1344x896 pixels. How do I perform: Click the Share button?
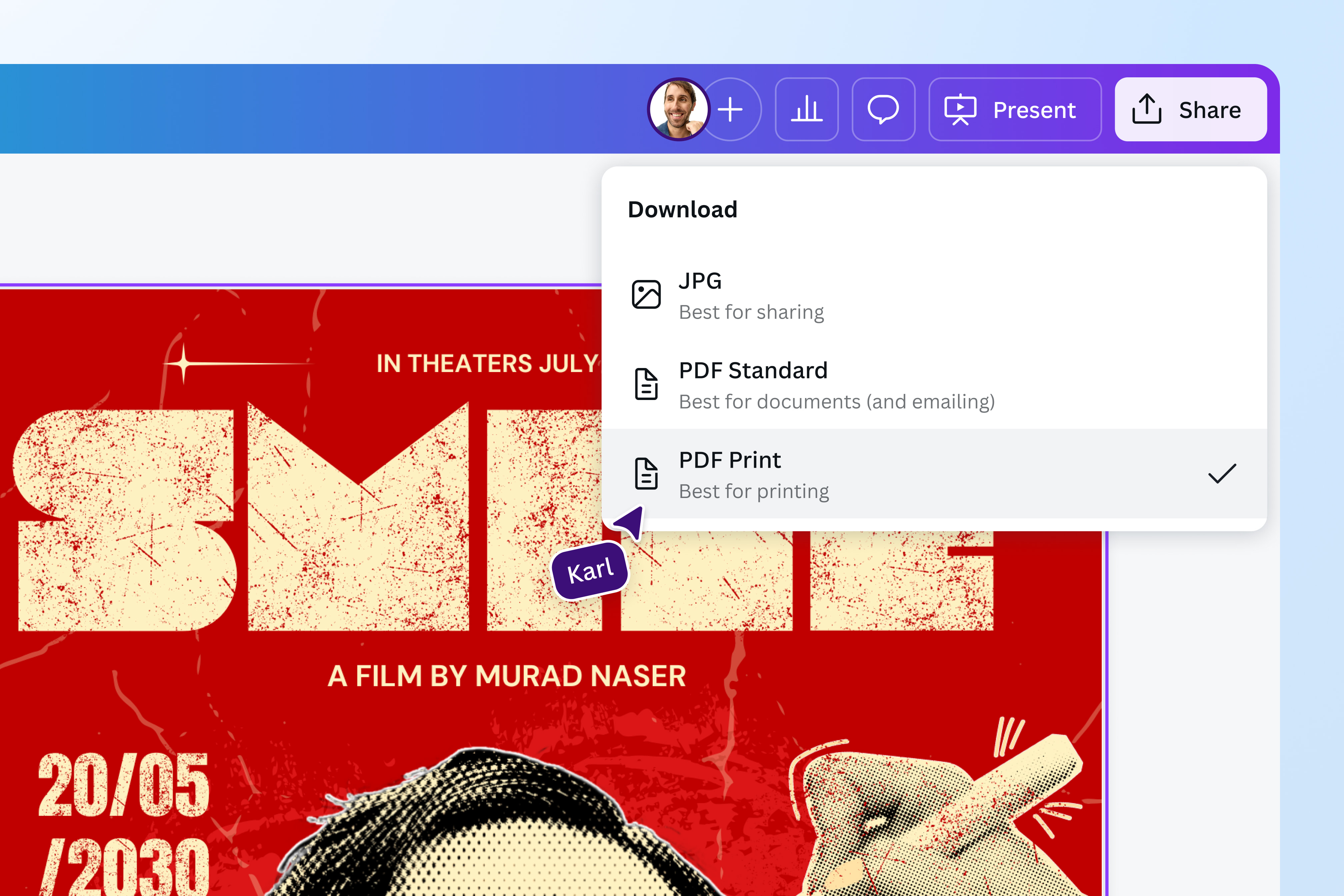click(x=1190, y=109)
